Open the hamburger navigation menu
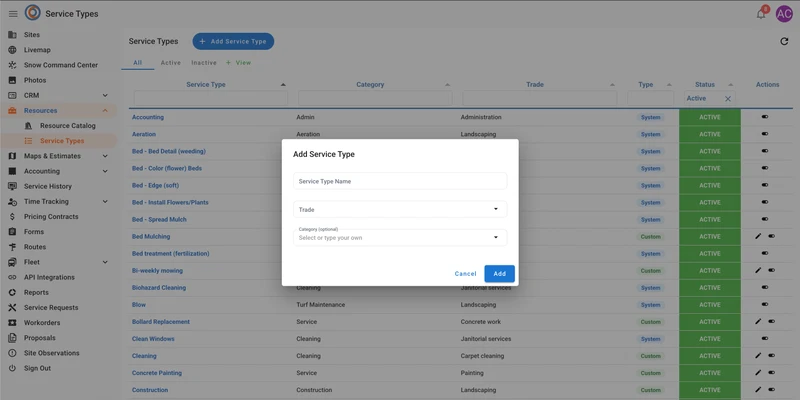Viewport: 800px width, 400px height. [x=13, y=14]
